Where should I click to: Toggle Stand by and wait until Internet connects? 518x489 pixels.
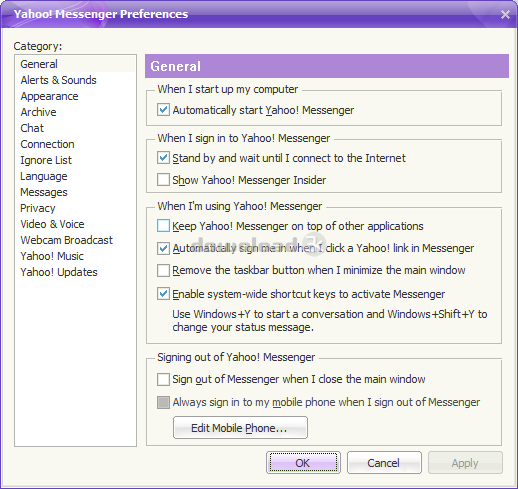point(163,158)
